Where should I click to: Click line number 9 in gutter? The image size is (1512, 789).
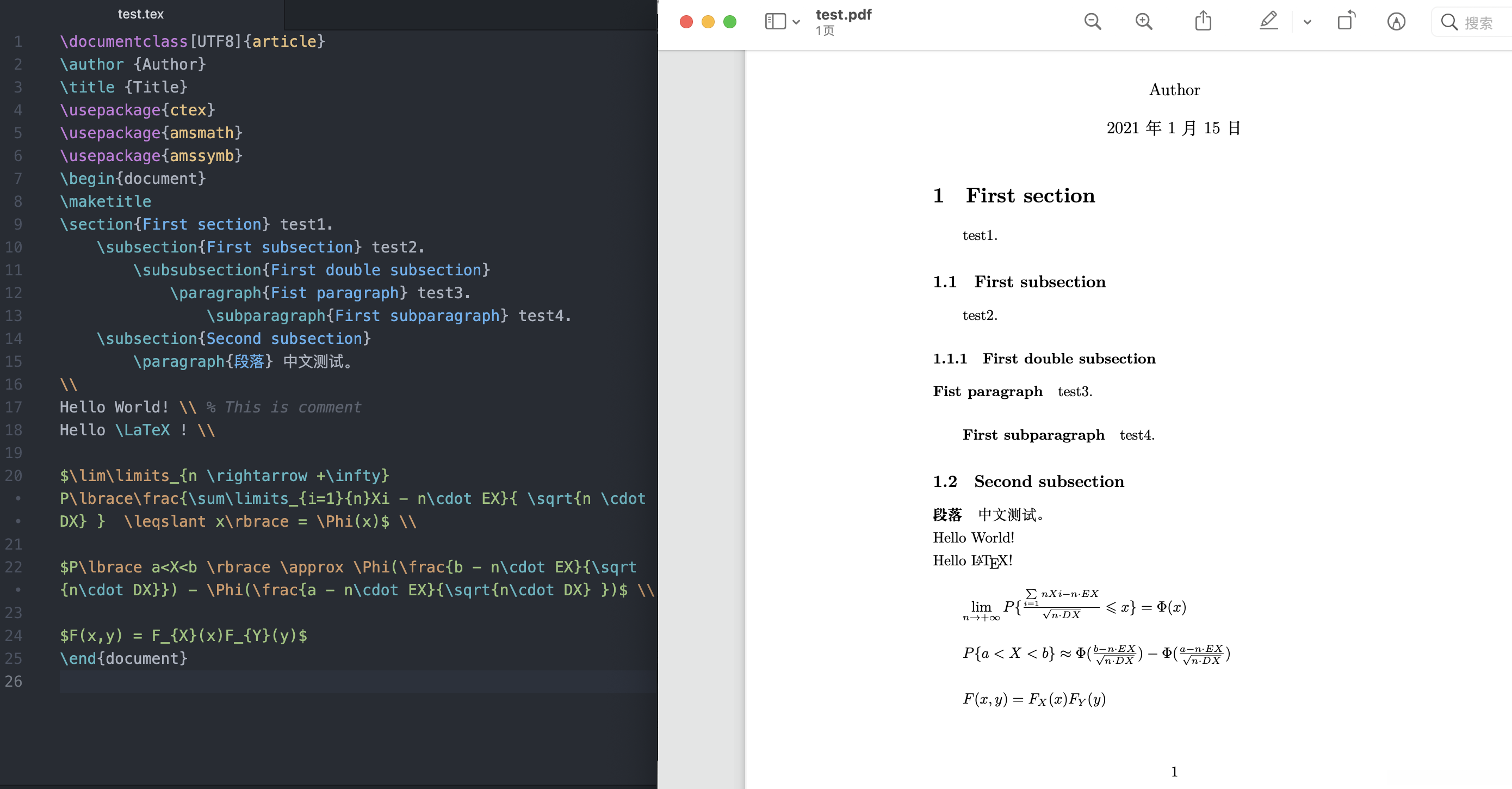point(17,224)
